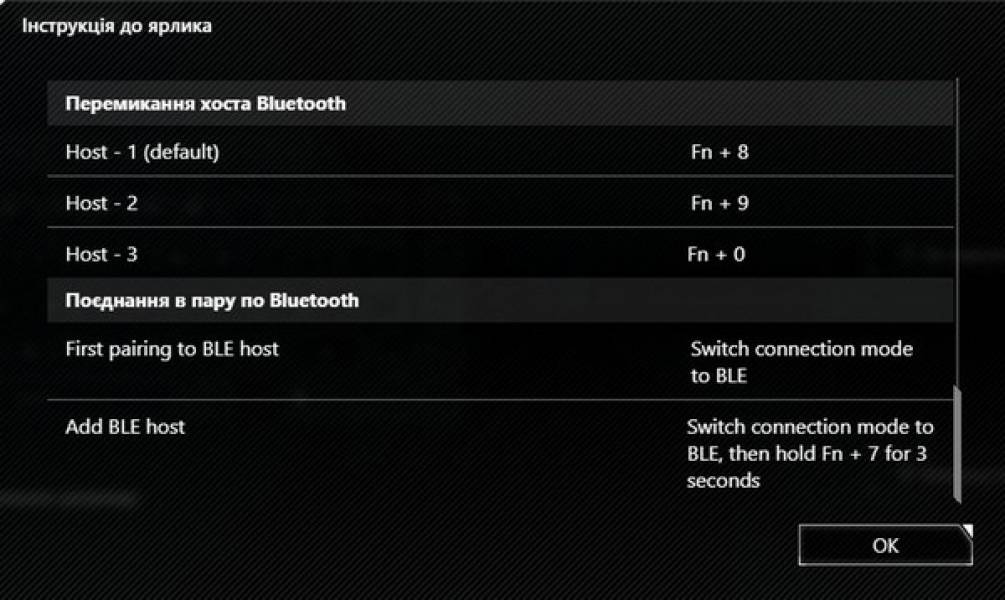Click the Інструкція до ярлика title
The height and width of the screenshot is (600, 1005).
117,27
